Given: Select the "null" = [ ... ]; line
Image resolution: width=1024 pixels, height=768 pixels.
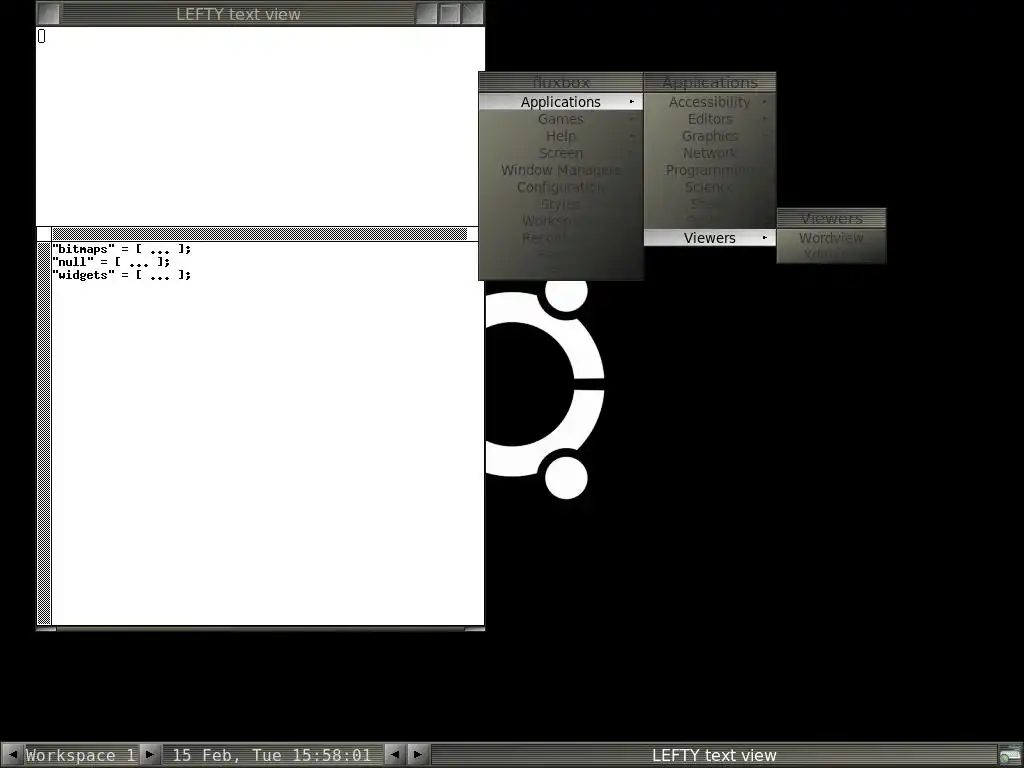Looking at the screenshot, I should 111,262.
